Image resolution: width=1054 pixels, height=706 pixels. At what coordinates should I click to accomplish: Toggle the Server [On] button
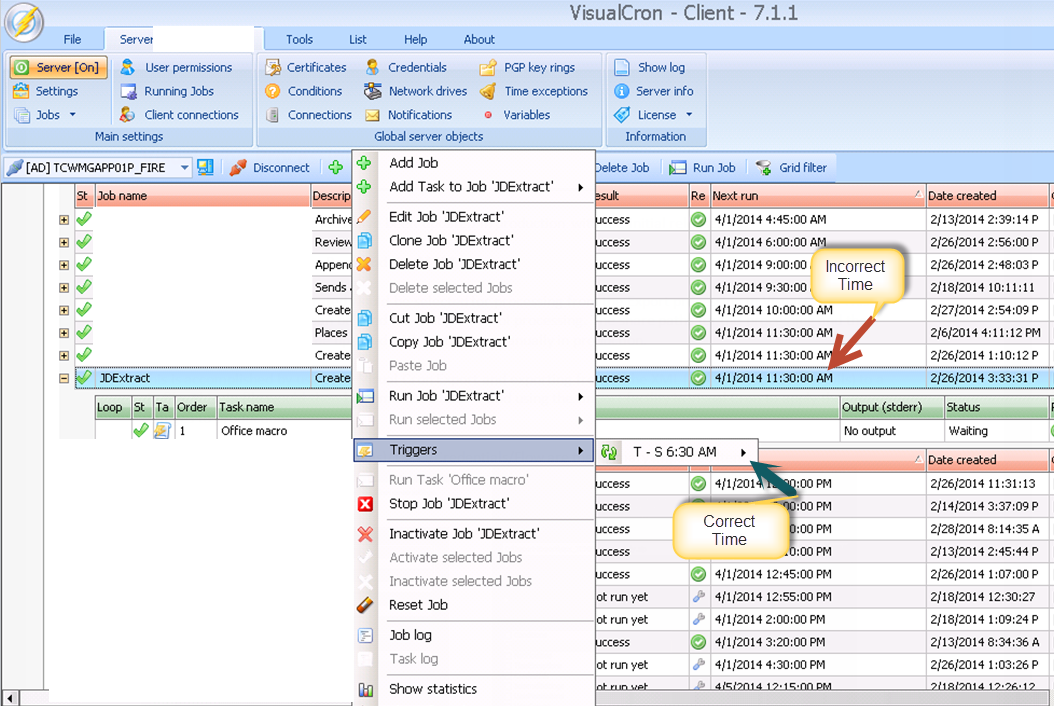point(58,67)
